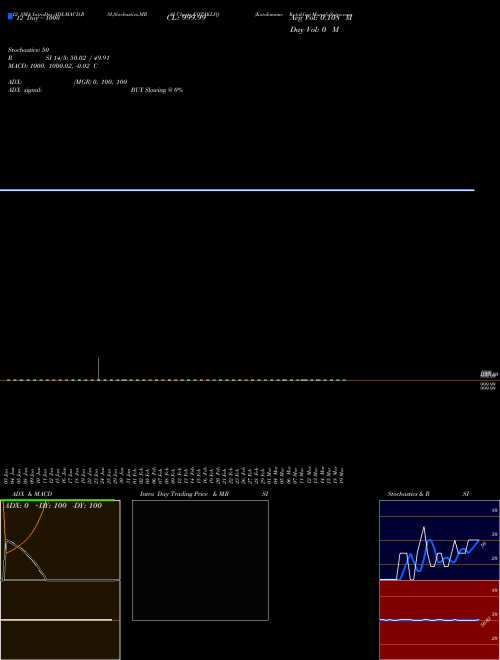Open the red RSI chart panel
This screenshot has width=500, height=660.
click(x=439, y=620)
